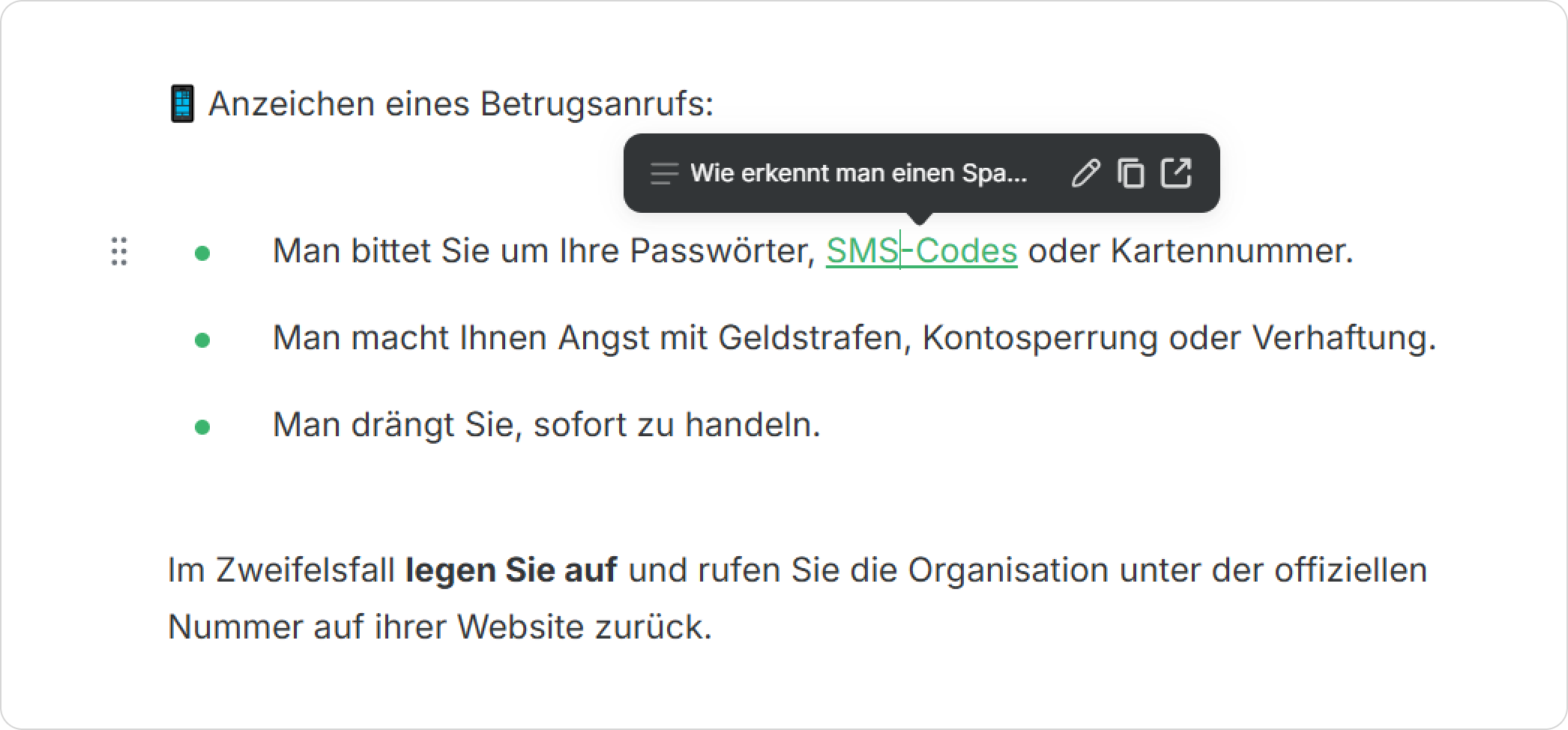
Task: Copy the link using the copy icon
Action: [x=1131, y=173]
